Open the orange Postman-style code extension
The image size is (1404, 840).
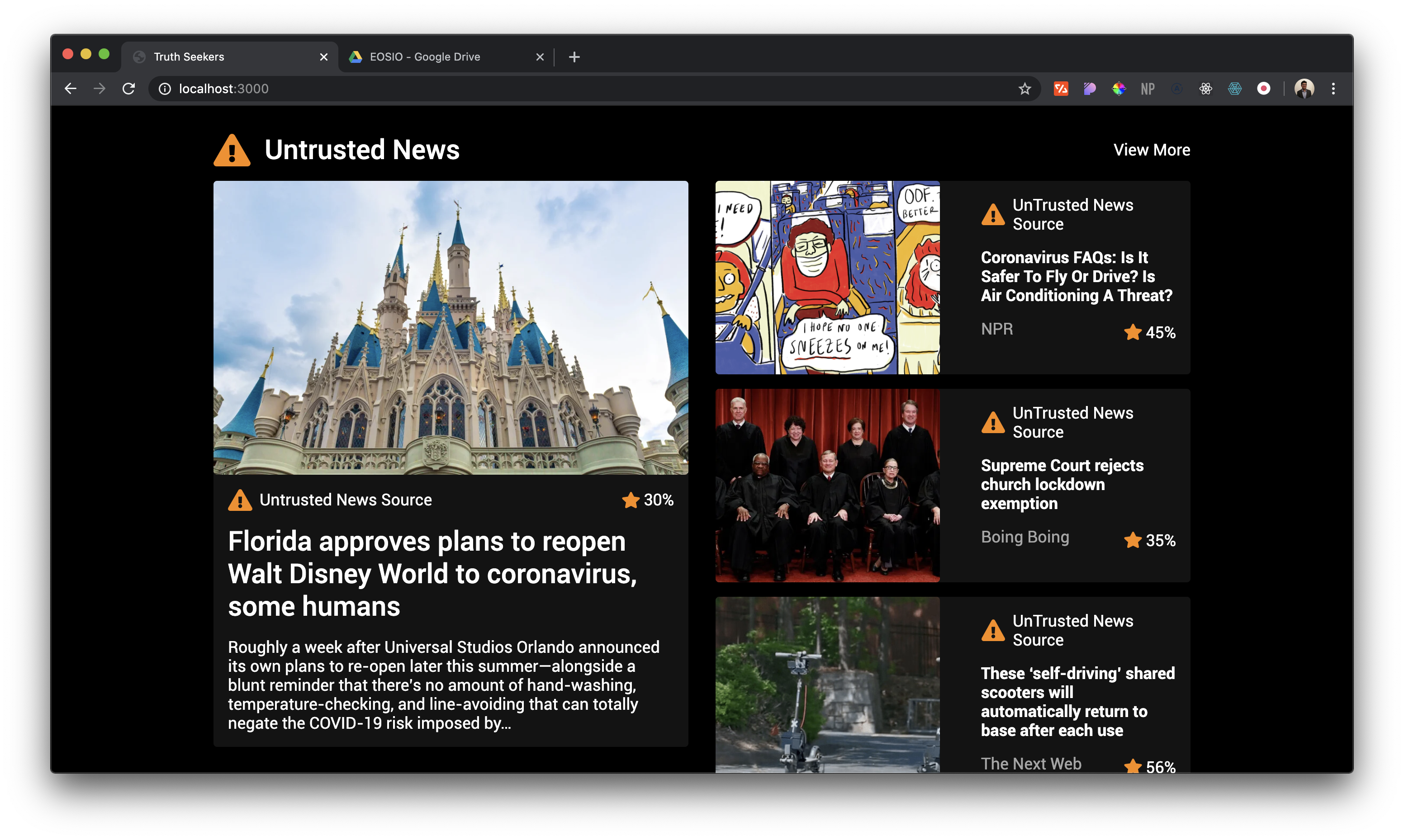1060,89
